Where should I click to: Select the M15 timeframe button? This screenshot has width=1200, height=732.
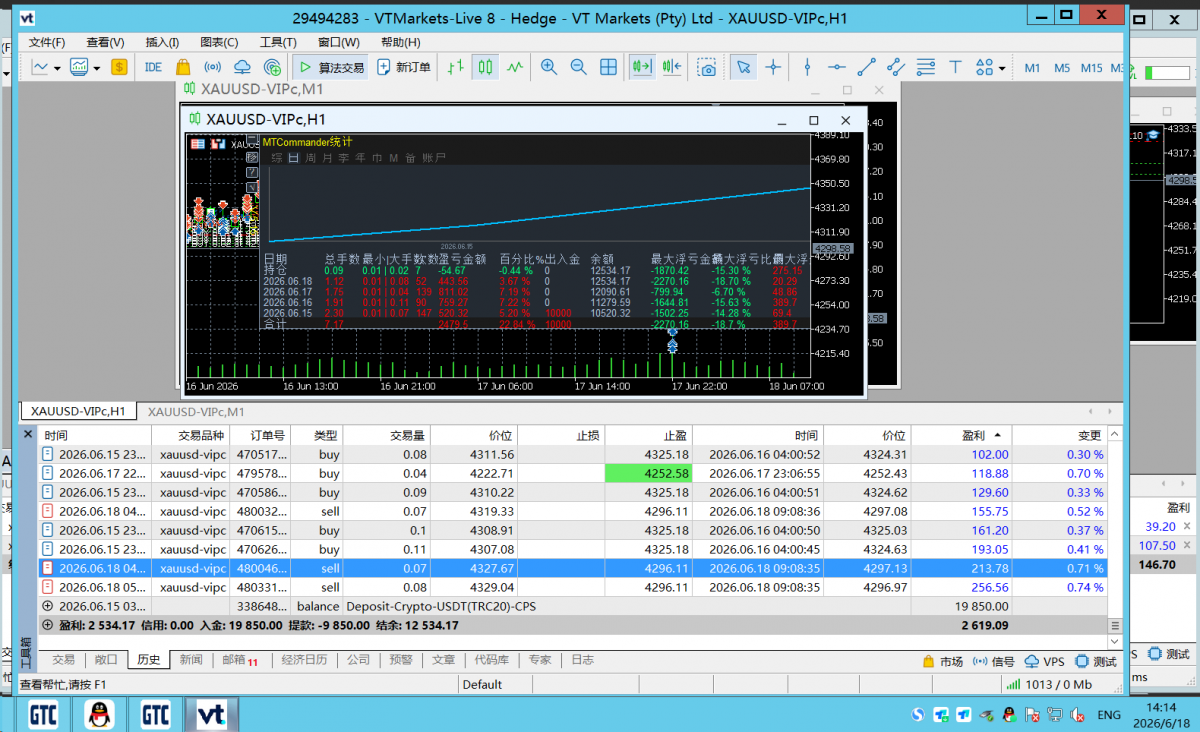coord(1092,68)
